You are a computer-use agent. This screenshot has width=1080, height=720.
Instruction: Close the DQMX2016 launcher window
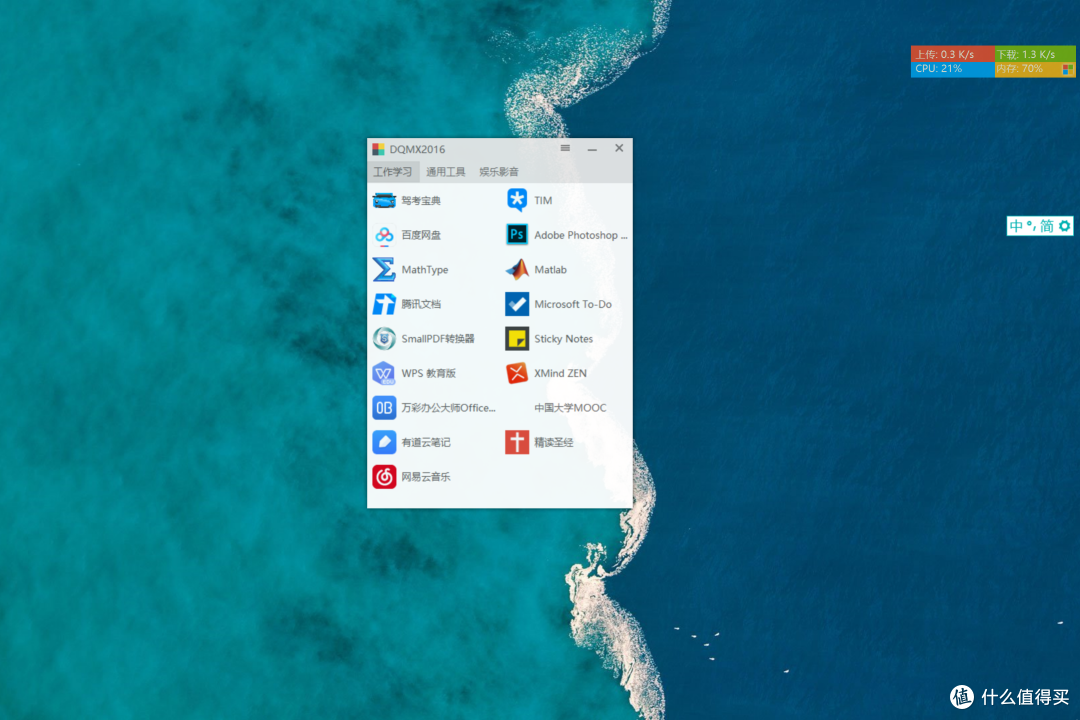pos(619,148)
